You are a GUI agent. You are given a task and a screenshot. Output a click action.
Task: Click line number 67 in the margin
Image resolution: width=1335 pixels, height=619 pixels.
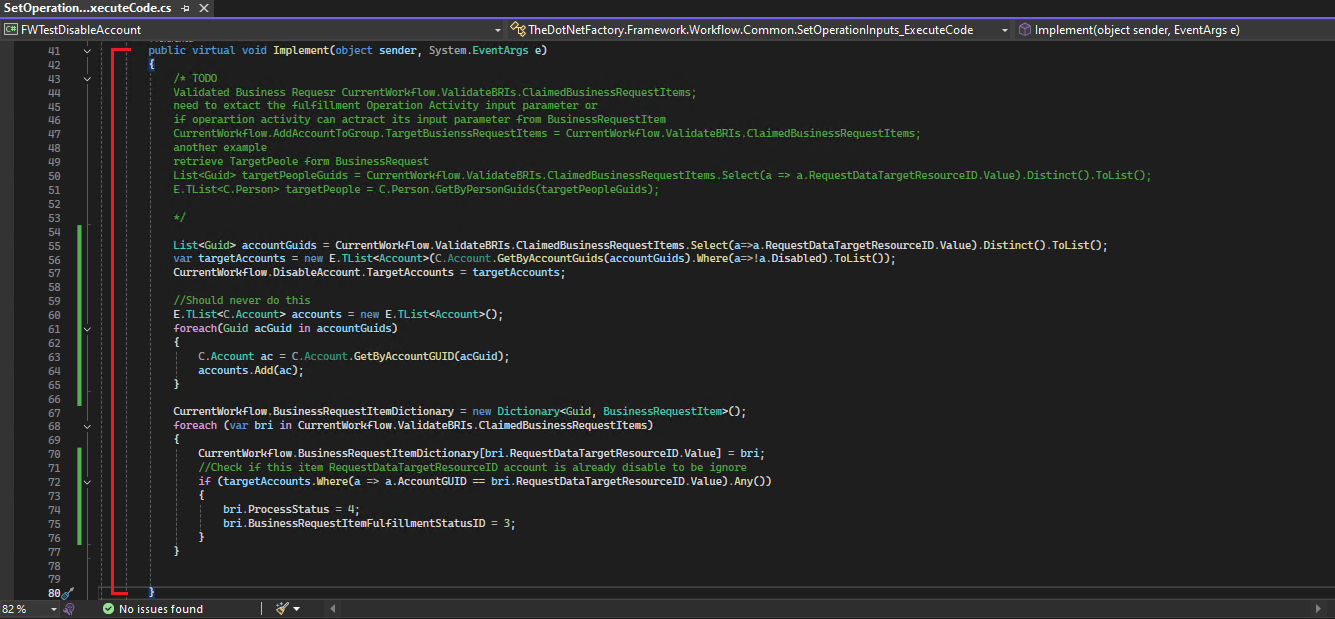pyautogui.click(x=54, y=411)
